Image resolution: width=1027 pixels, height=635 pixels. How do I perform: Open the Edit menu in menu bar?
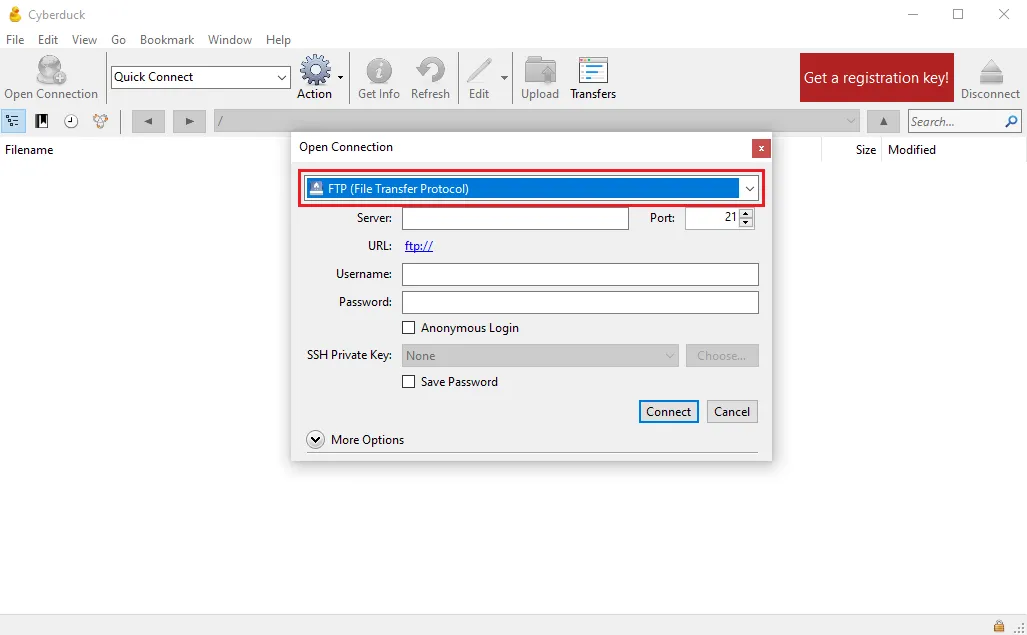point(48,39)
